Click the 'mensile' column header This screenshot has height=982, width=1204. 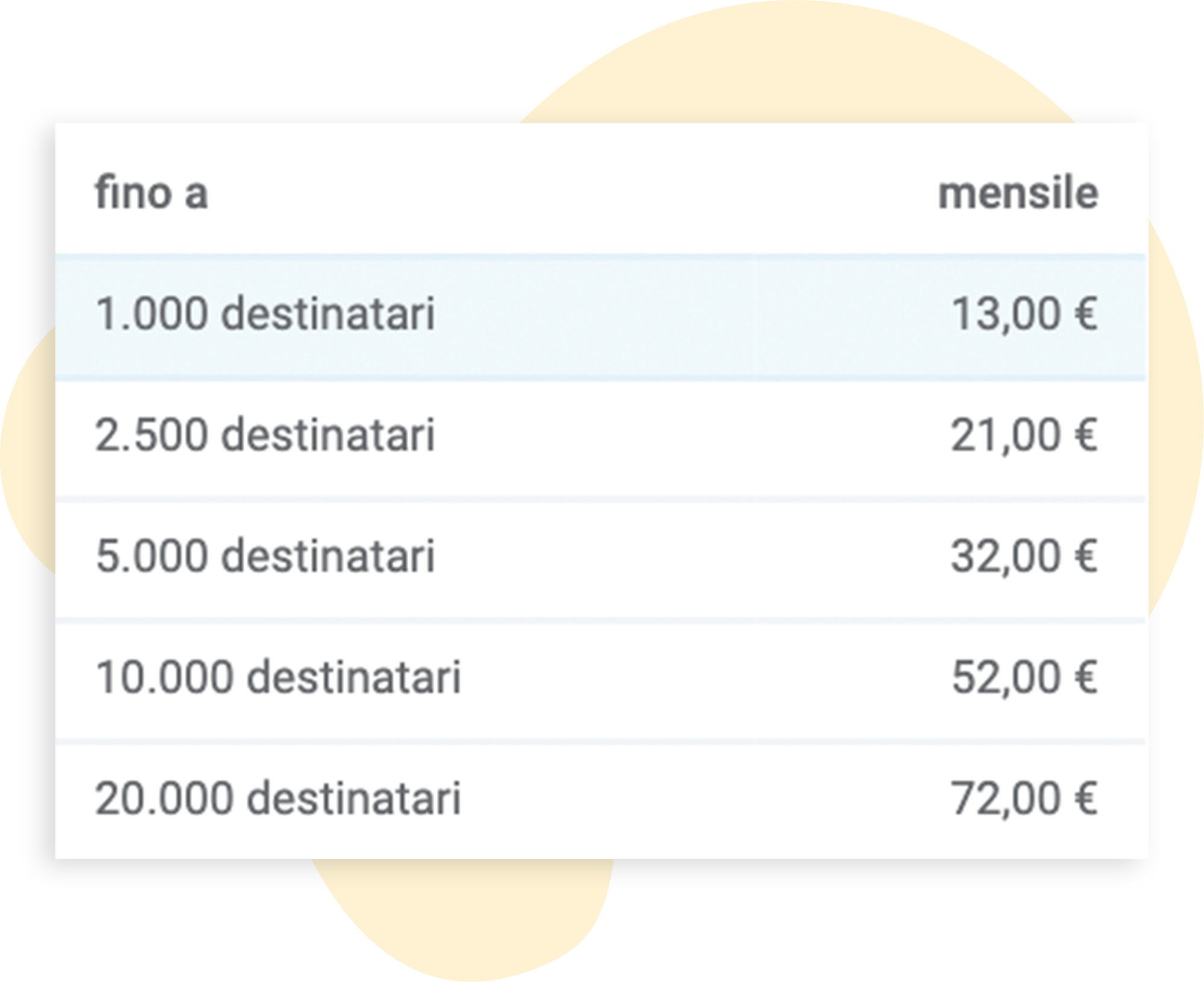(1019, 193)
